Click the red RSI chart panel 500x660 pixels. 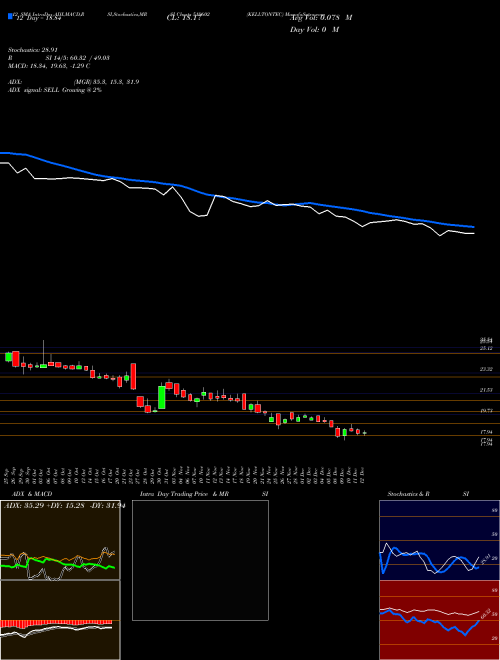439,620
